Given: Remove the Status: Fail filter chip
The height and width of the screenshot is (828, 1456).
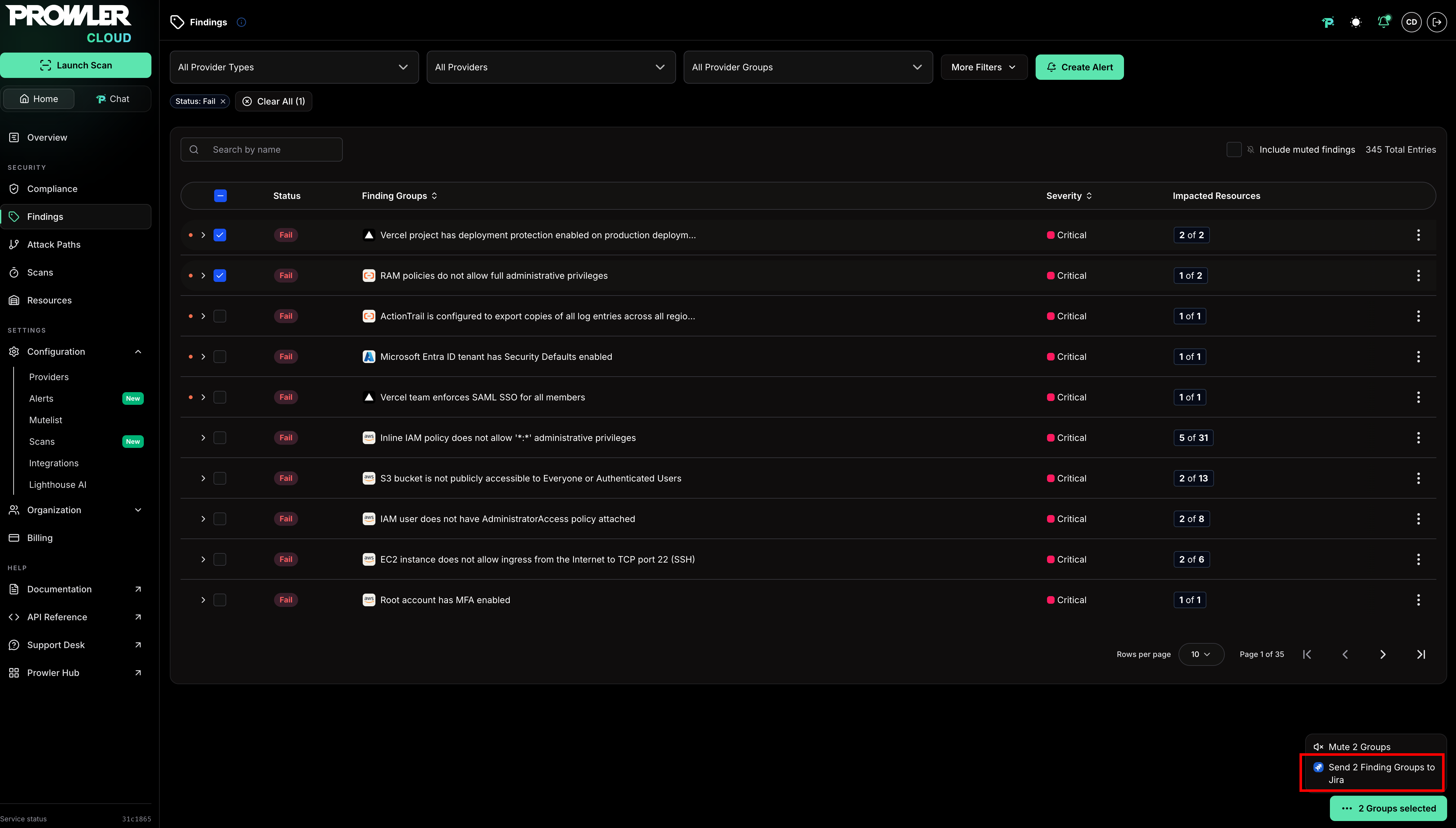Looking at the screenshot, I should click(x=223, y=101).
